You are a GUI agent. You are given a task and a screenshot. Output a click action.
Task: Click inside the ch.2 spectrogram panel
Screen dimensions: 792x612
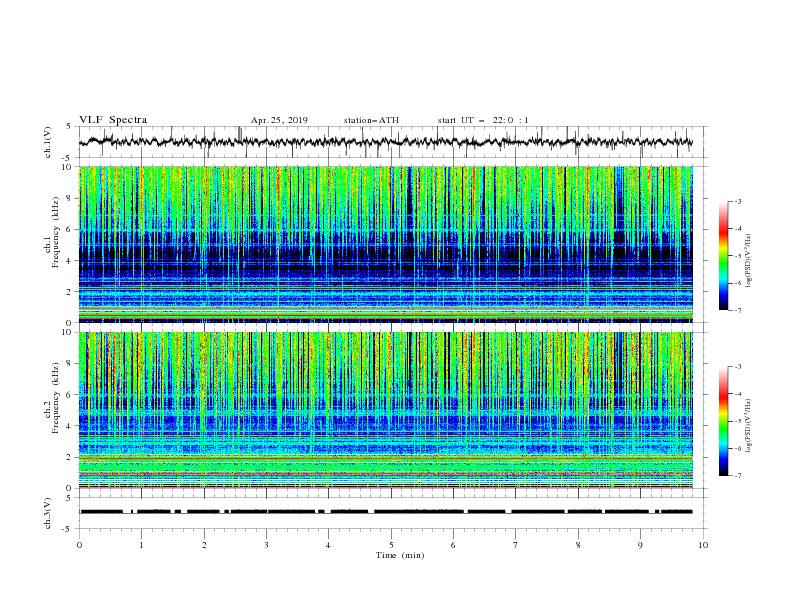pos(386,410)
